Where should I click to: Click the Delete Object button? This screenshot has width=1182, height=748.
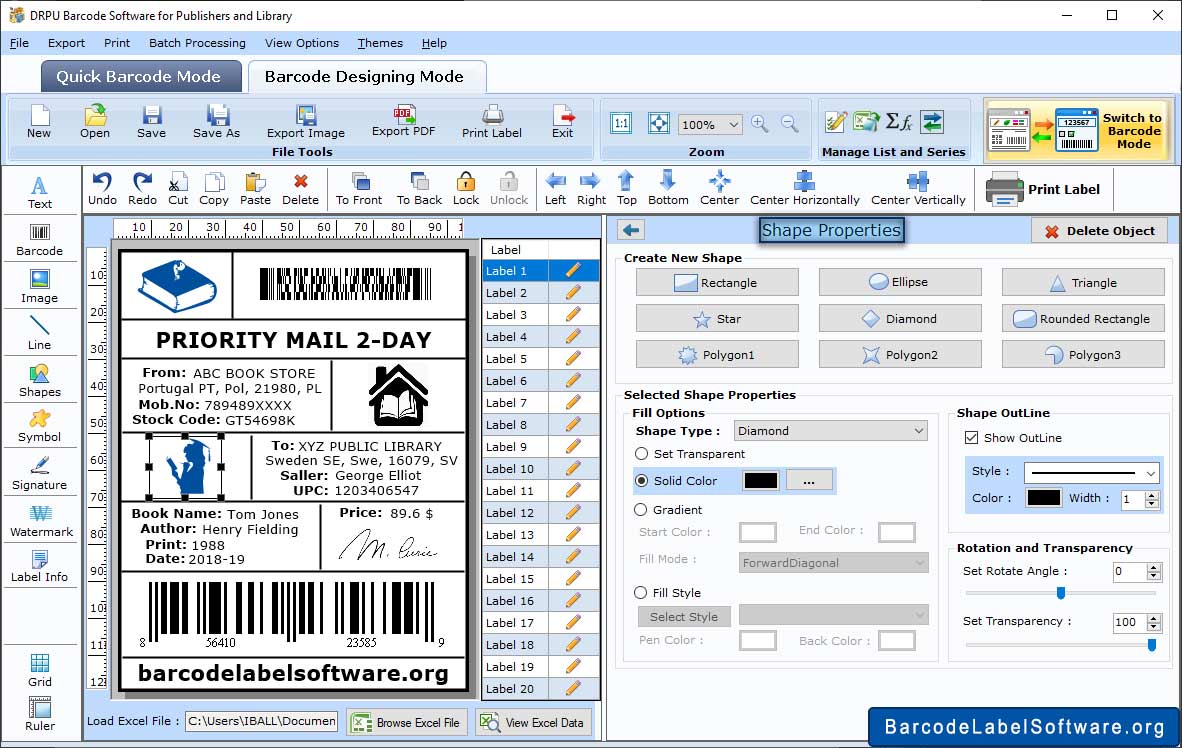1099,231
